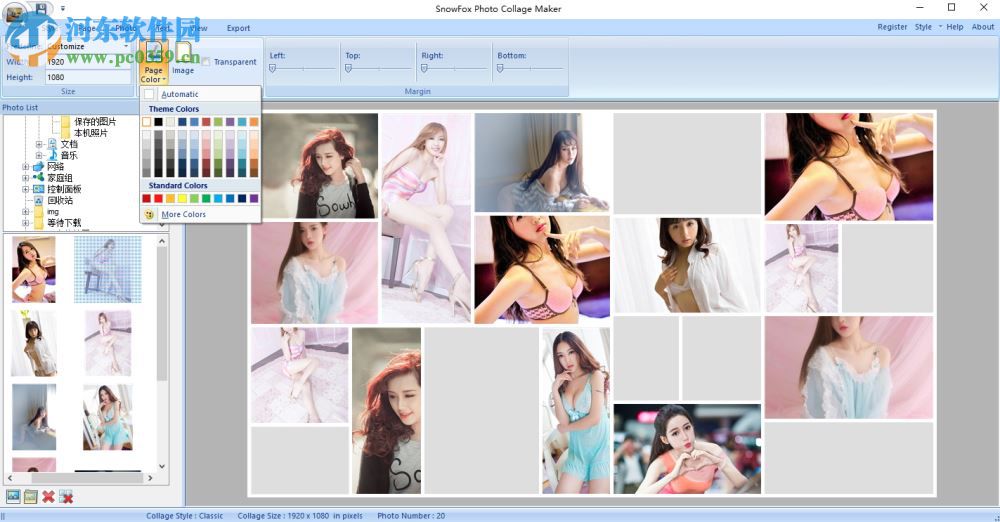Pick the purple standard color swatch

pyautogui.click(x=254, y=198)
